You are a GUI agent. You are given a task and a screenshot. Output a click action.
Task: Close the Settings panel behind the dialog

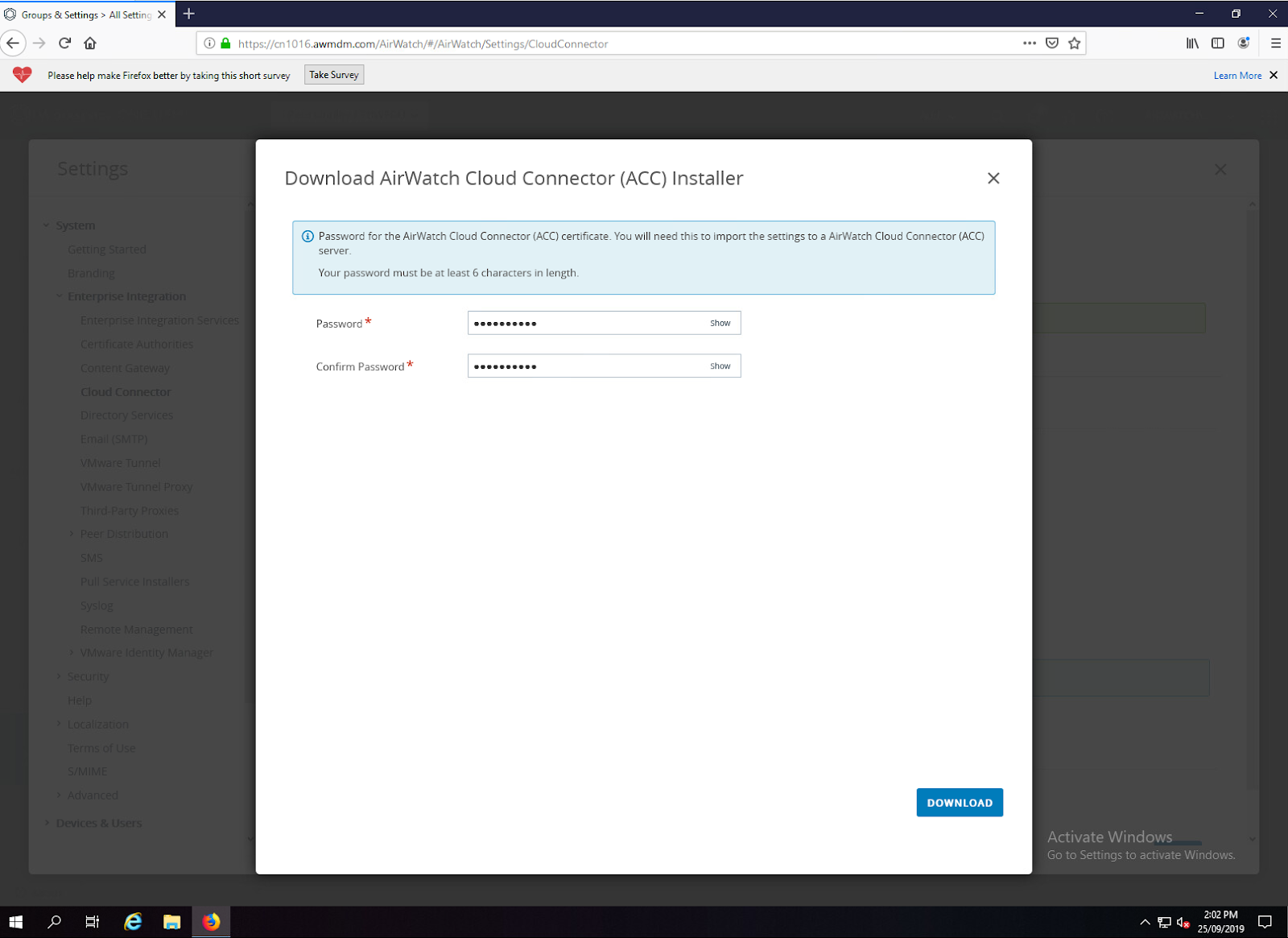[1220, 170]
